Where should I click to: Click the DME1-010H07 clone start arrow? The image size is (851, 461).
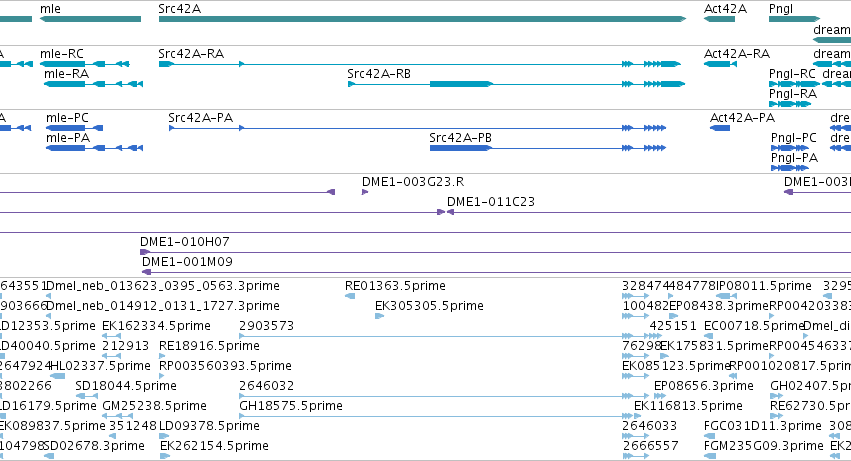pyautogui.click(x=144, y=252)
